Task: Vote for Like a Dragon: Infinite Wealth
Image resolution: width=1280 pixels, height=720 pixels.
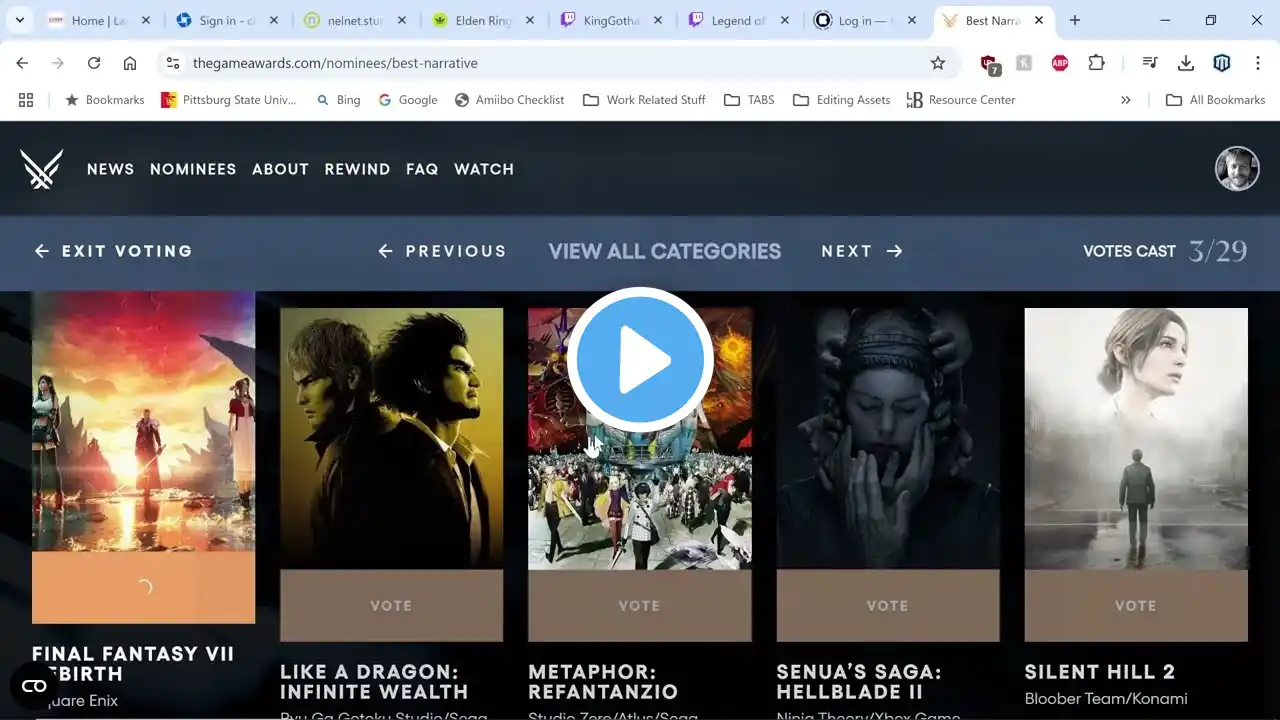Action: click(391, 605)
